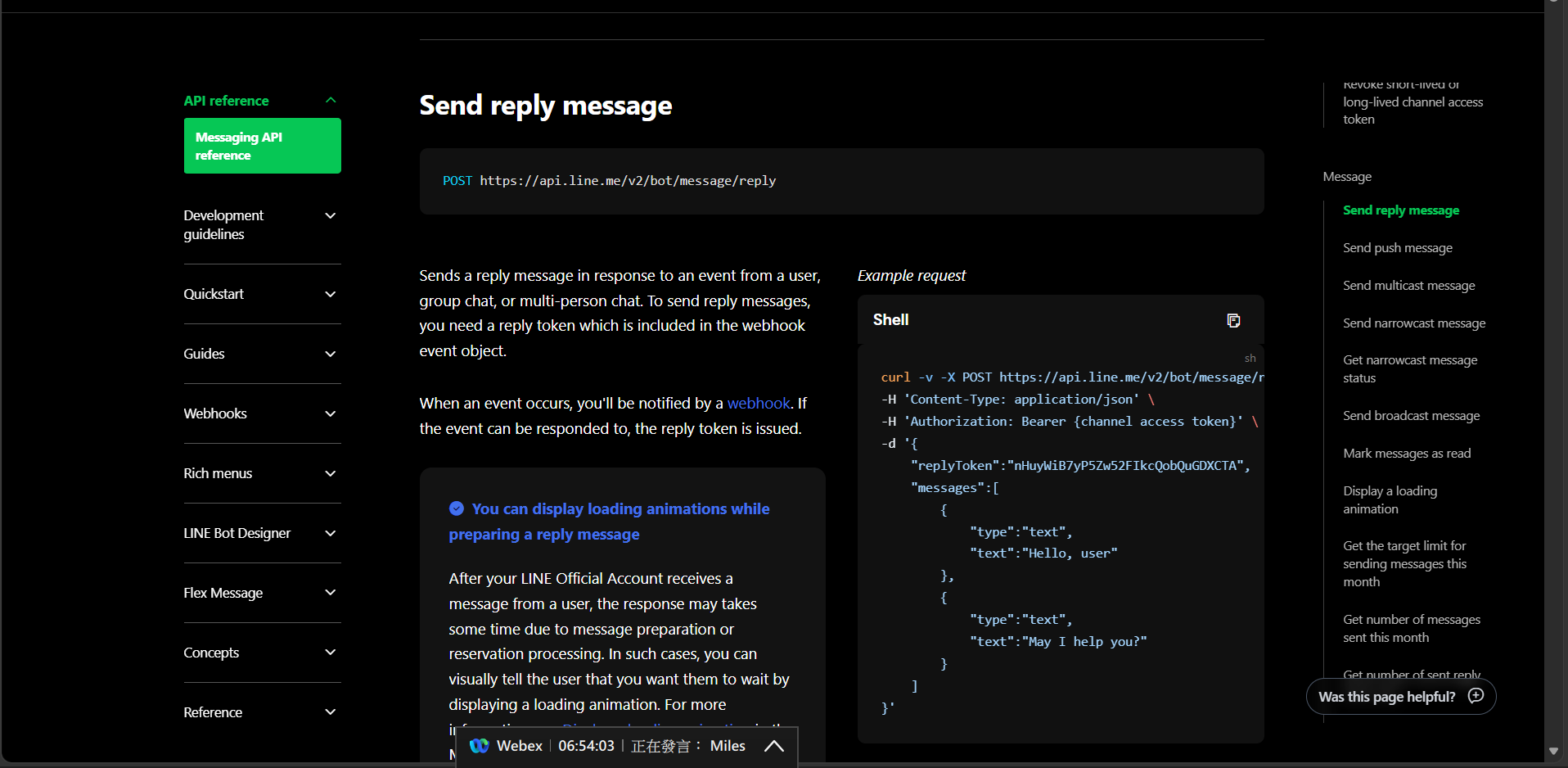
Task: Open Display a loading animation
Action: 1390,500
